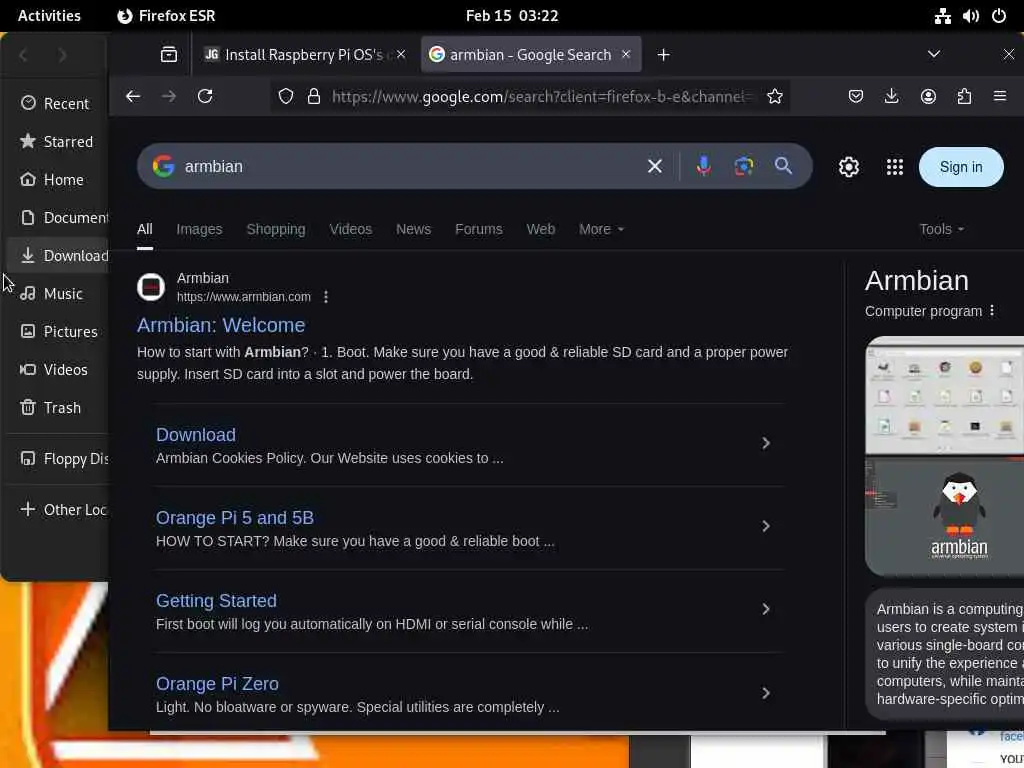Screen dimensions: 1024x768
Task: Open the Activities overview
Action: (49, 16)
